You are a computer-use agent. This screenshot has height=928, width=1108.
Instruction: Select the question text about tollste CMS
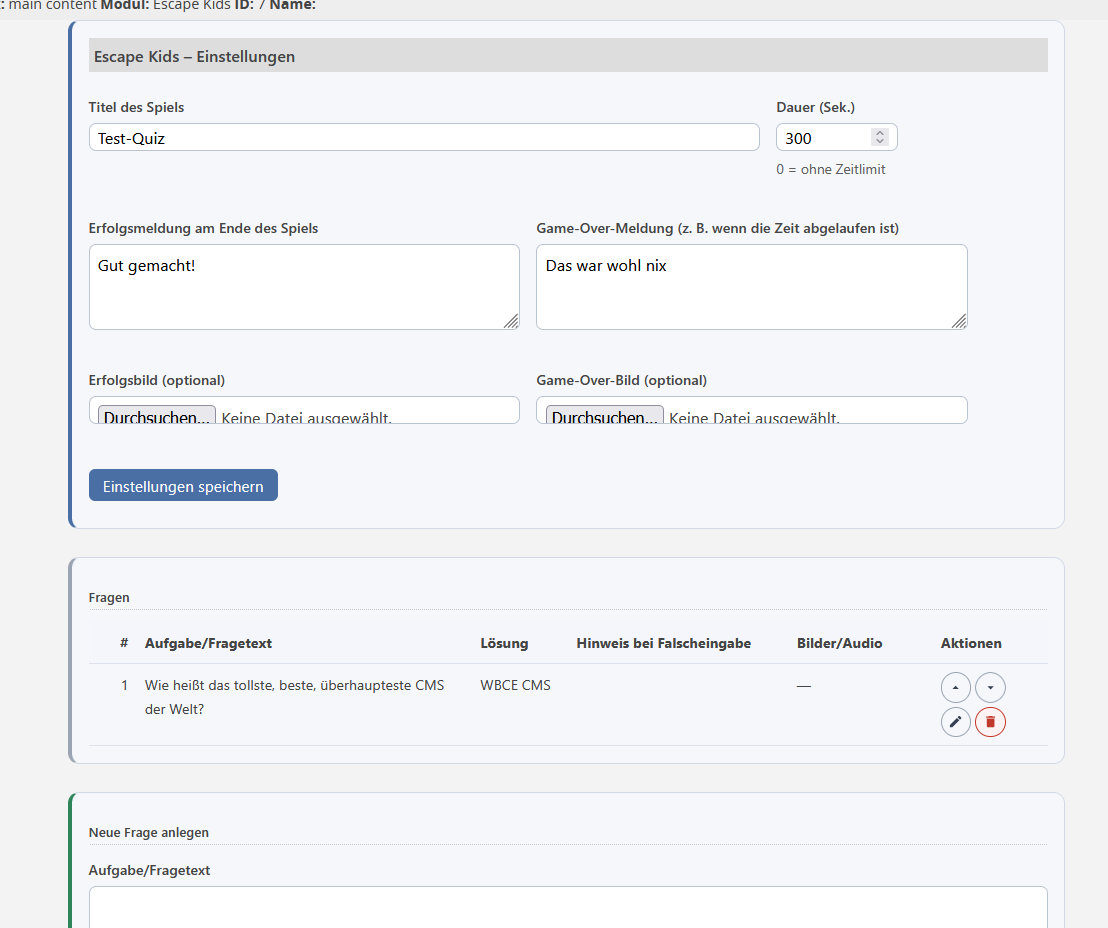click(x=294, y=697)
